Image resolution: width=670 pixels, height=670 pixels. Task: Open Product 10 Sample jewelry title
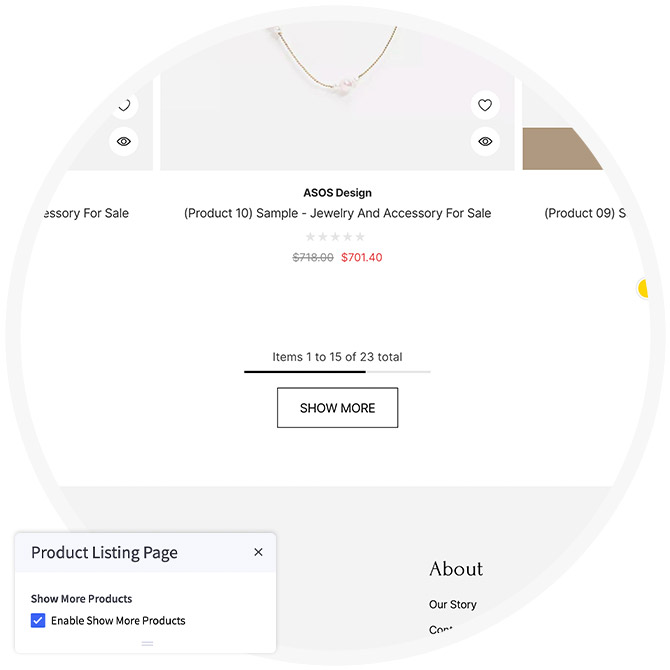tap(337, 213)
